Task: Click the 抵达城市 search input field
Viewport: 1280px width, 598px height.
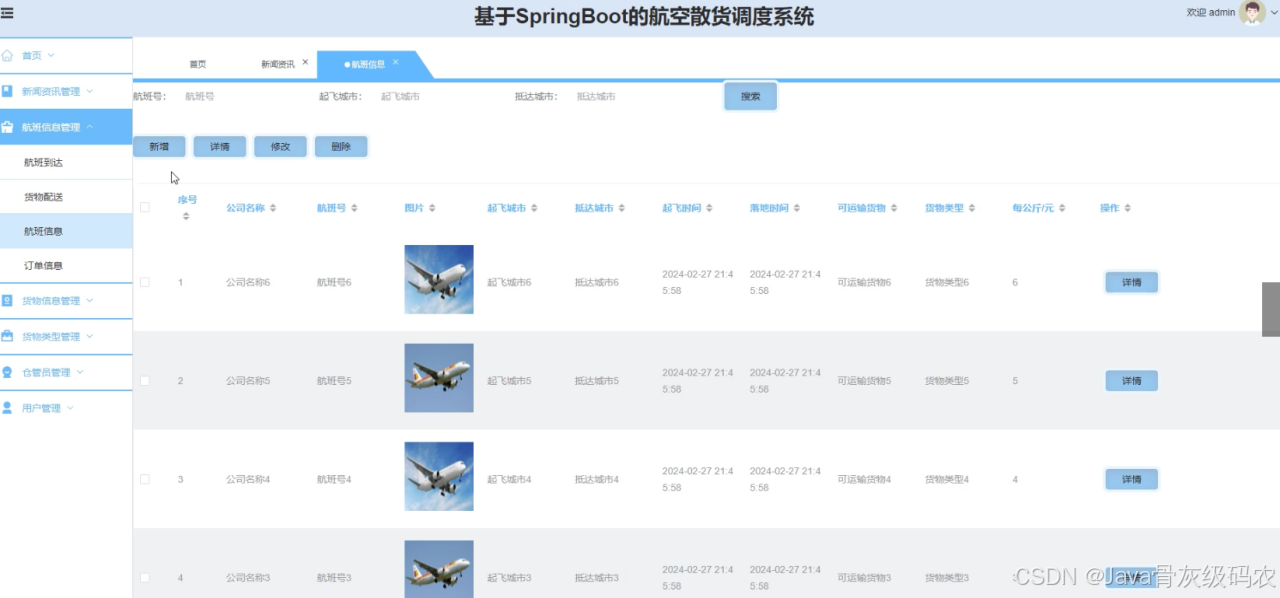Action: coord(635,97)
